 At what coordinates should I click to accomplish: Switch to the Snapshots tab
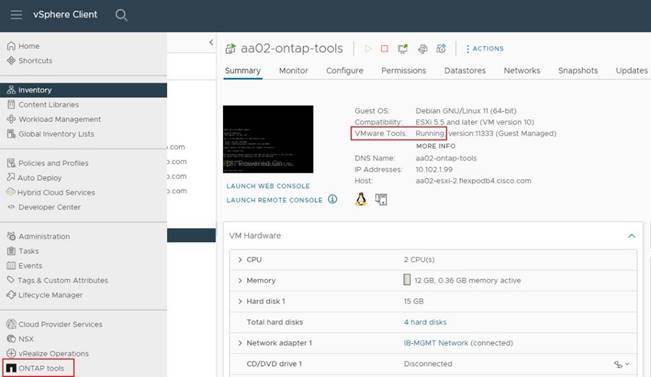tap(578, 71)
